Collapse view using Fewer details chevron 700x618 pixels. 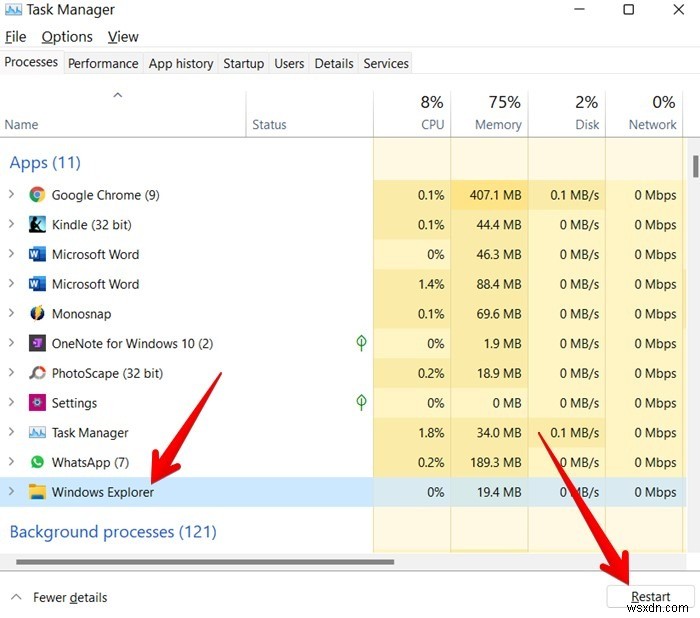pos(16,597)
